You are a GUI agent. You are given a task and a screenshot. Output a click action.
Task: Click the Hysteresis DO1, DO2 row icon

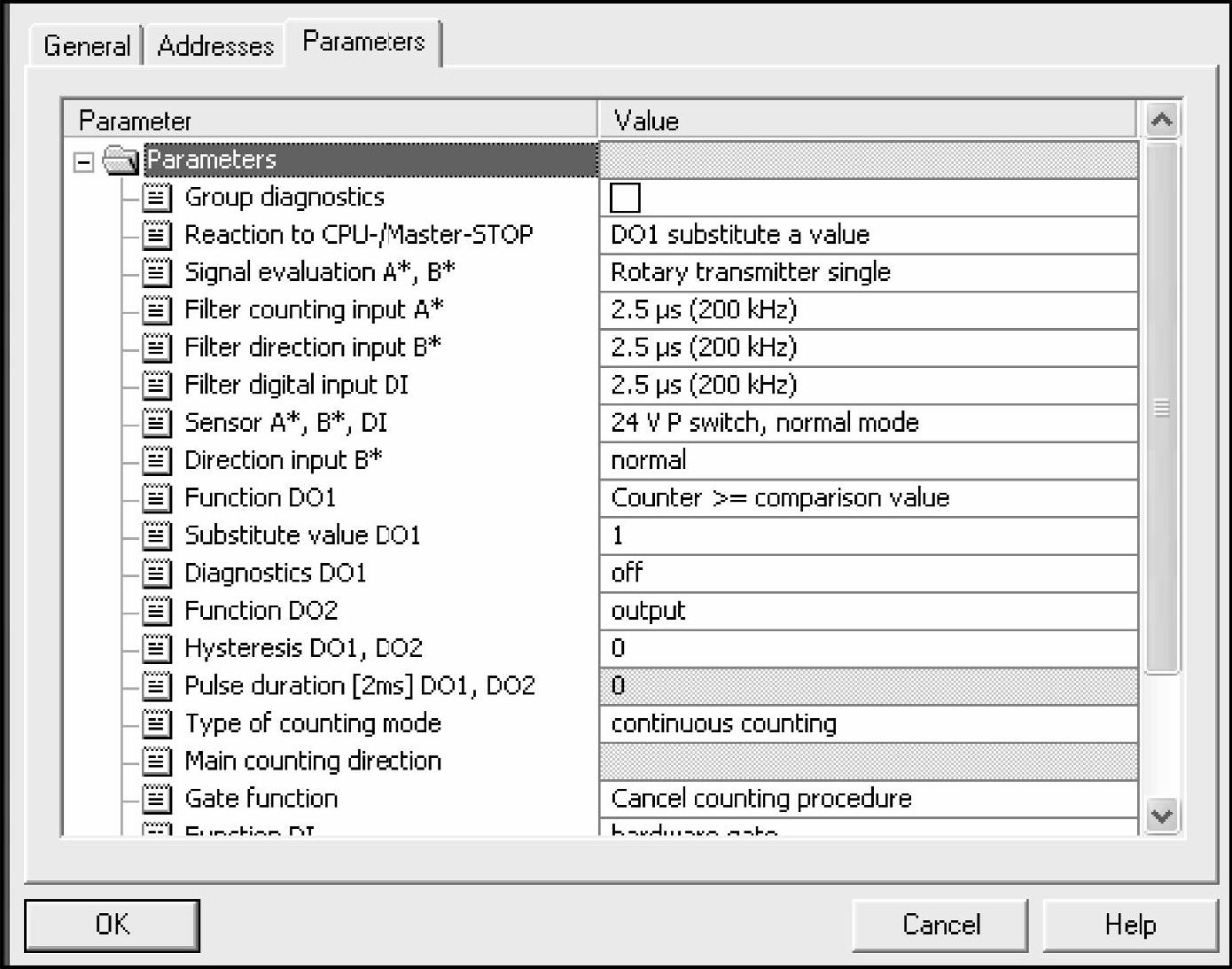[x=157, y=649]
